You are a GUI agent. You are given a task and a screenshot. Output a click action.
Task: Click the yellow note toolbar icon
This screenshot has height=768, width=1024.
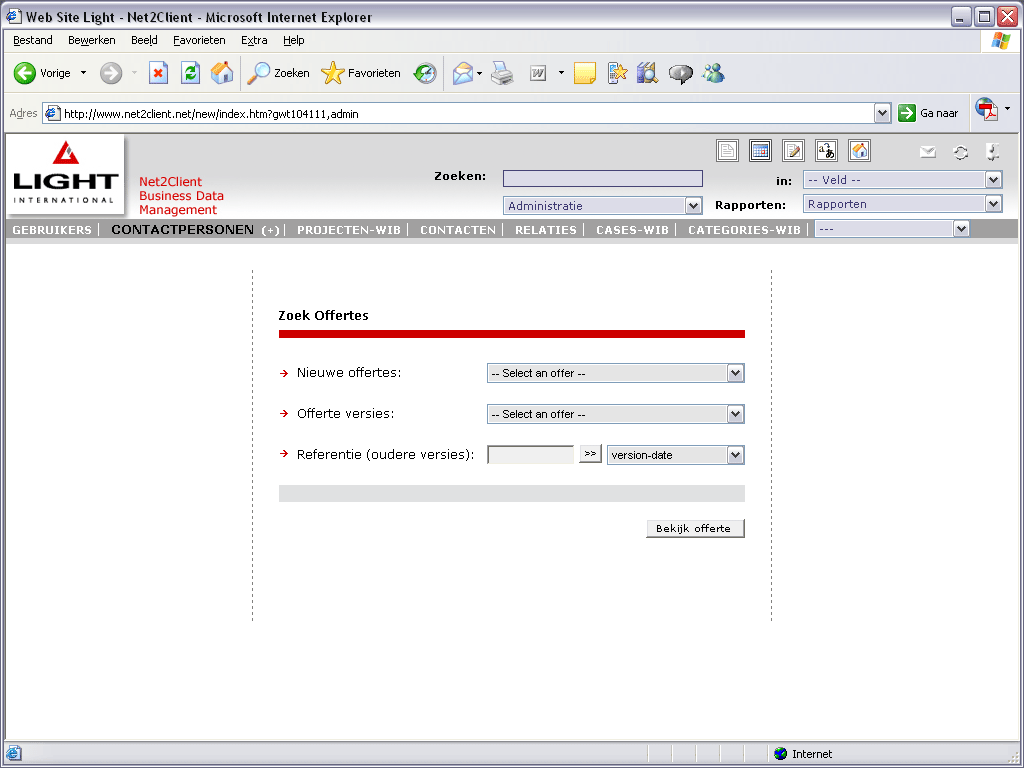pos(584,73)
